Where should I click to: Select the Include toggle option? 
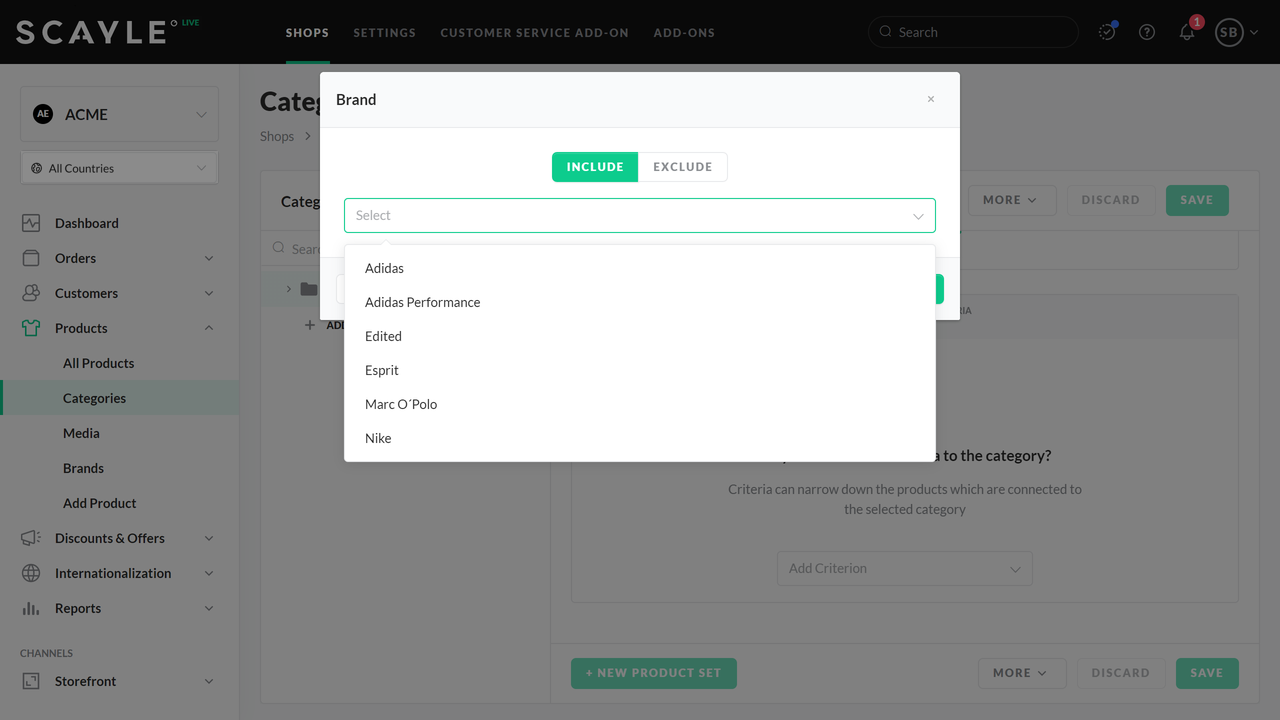click(595, 167)
